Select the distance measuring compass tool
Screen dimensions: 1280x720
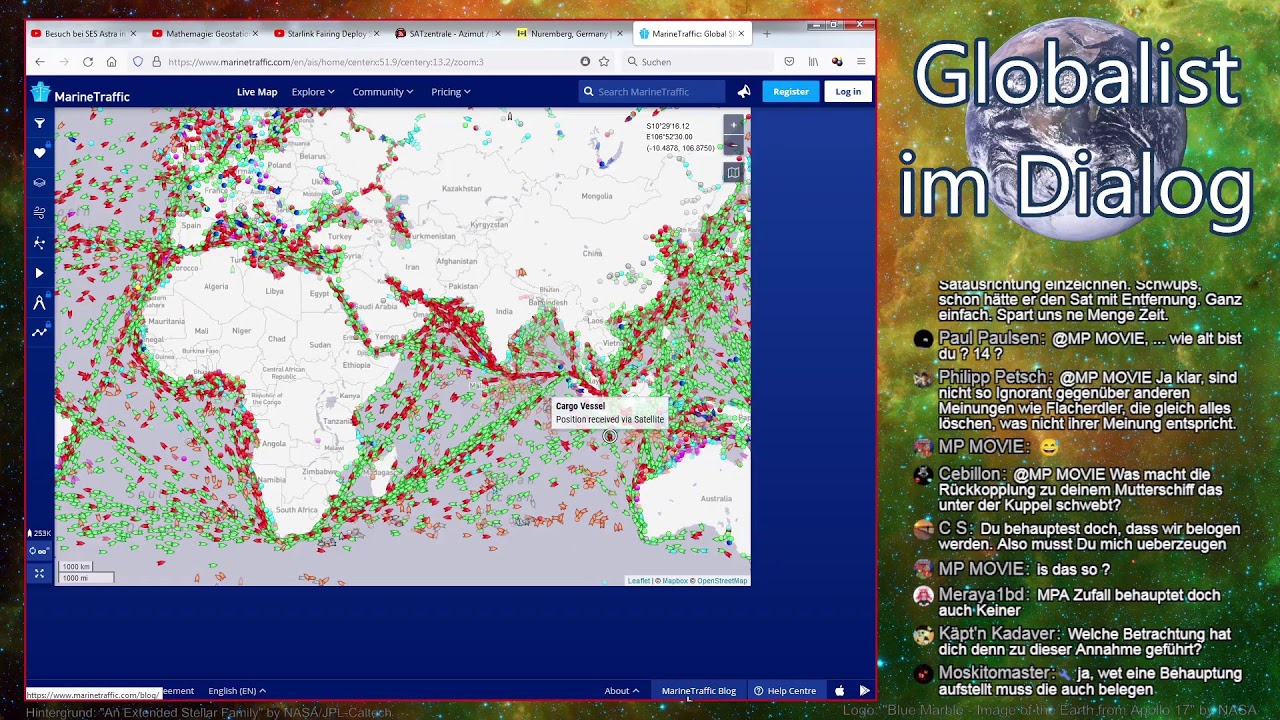tap(40, 303)
